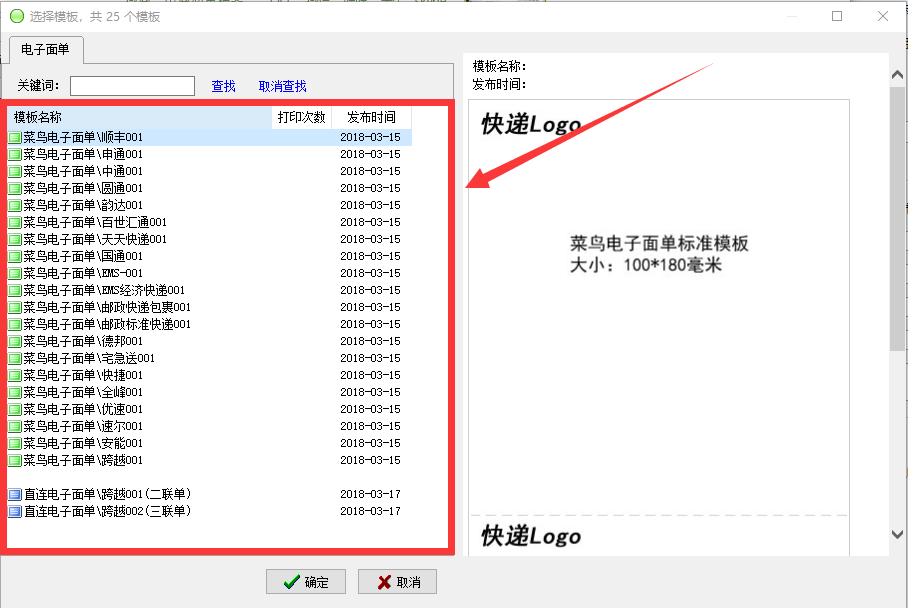Click the icon of 菜鸟电子面单\天天快递001 row
Image resolution: width=908 pixels, height=608 pixels.
(x=15, y=240)
